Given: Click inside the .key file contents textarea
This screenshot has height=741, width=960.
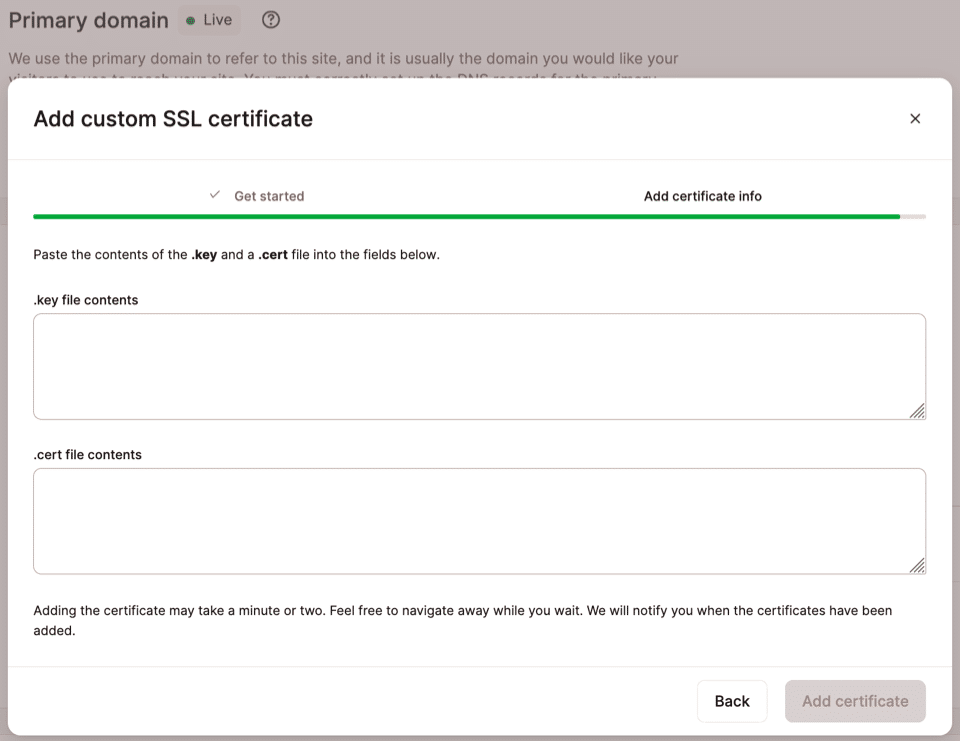Looking at the screenshot, I should (x=479, y=366).
